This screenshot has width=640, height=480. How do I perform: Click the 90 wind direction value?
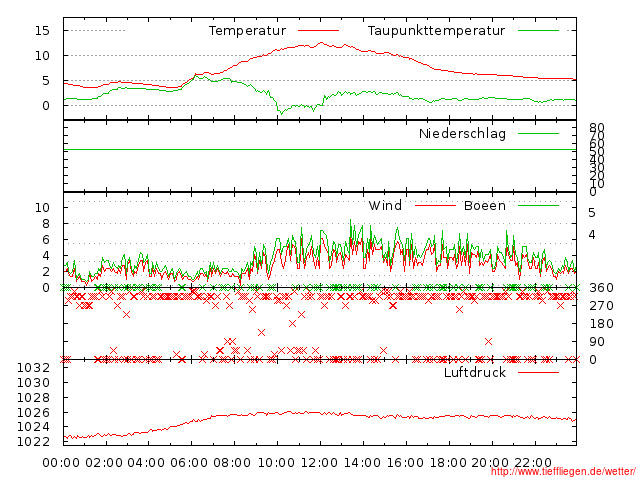point(597,342)
